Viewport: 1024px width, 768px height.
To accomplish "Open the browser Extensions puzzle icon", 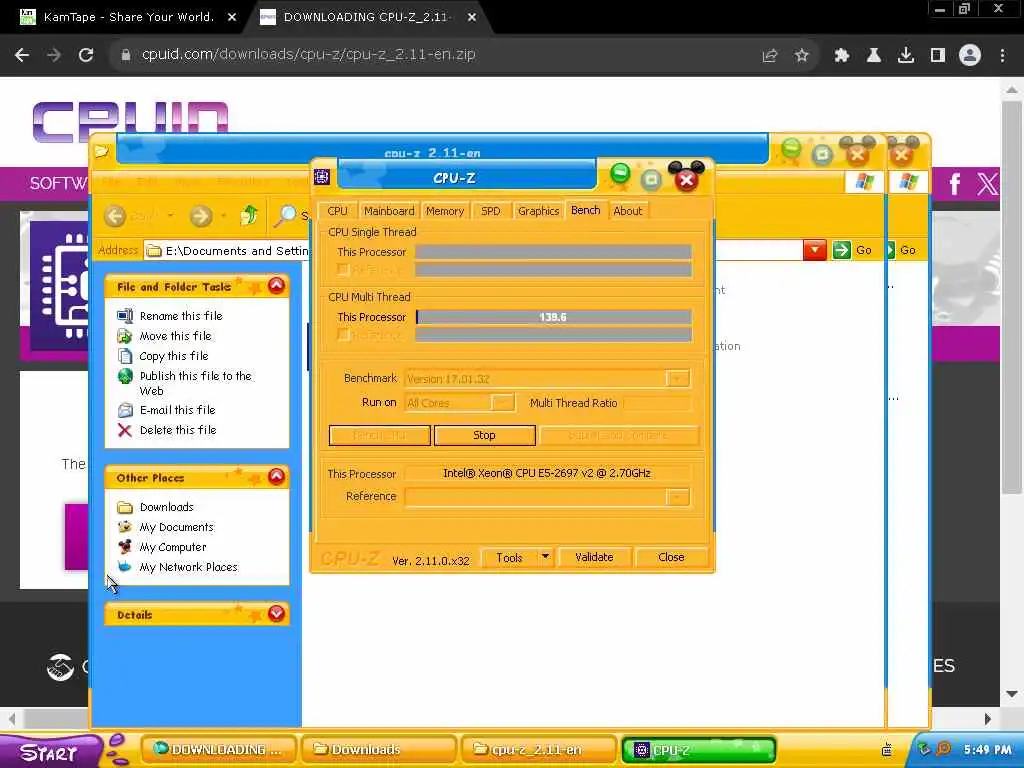I will 842,56.
